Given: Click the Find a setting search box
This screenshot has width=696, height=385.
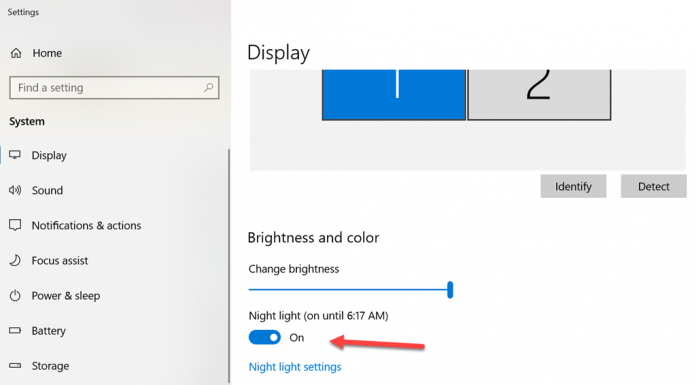Looking at the screenshot, I should (x=114, y=87).
